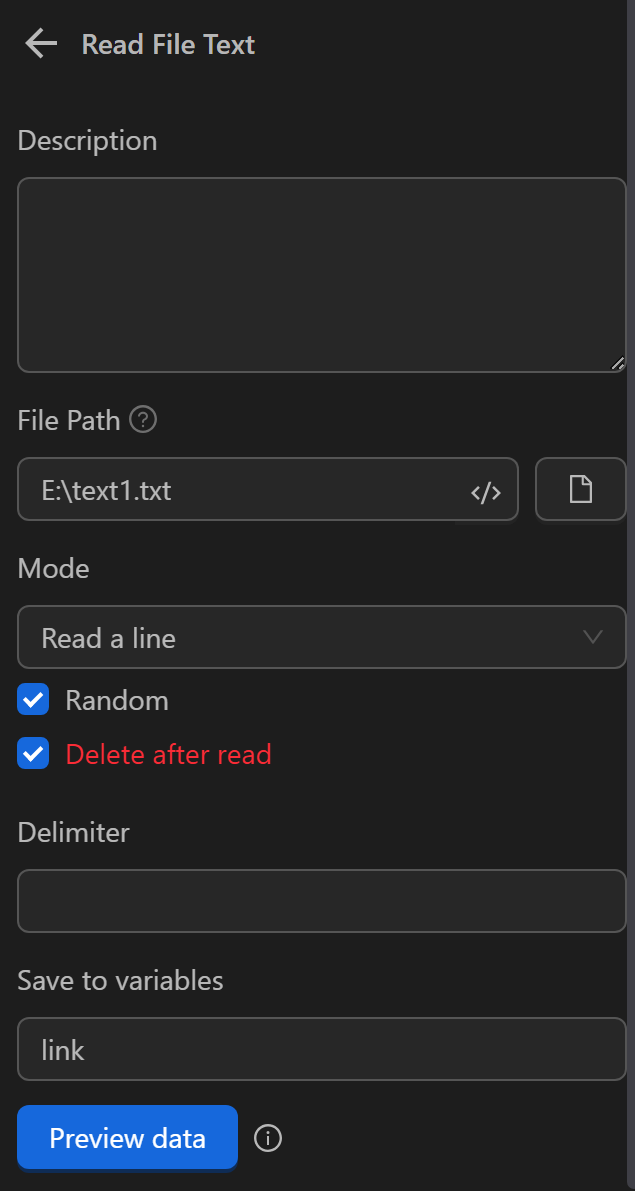Click the Read File Text panel title
This screenshot has height=1191, width=635.
(x=168, y=44)
